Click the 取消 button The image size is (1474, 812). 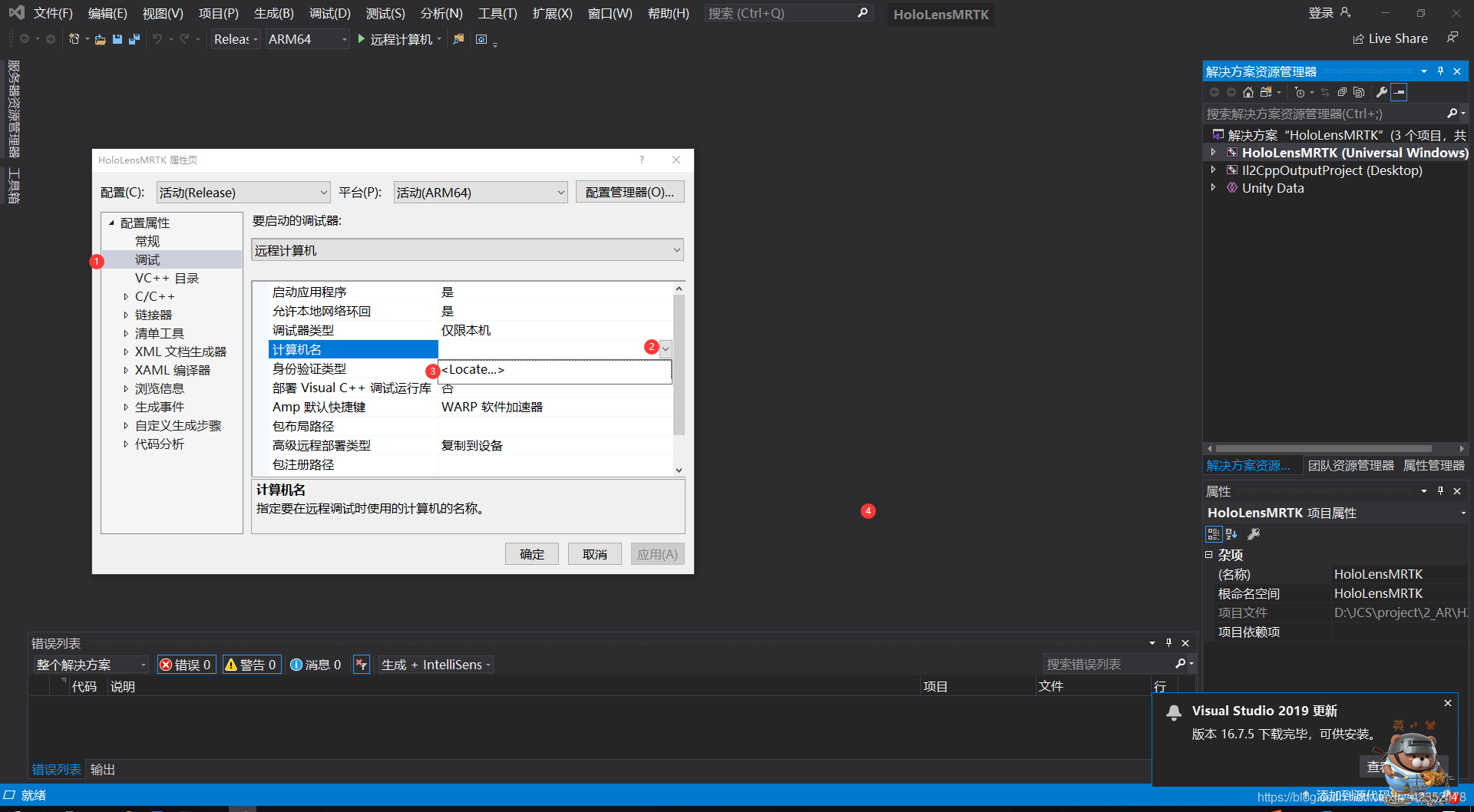(x=595, y=554)
